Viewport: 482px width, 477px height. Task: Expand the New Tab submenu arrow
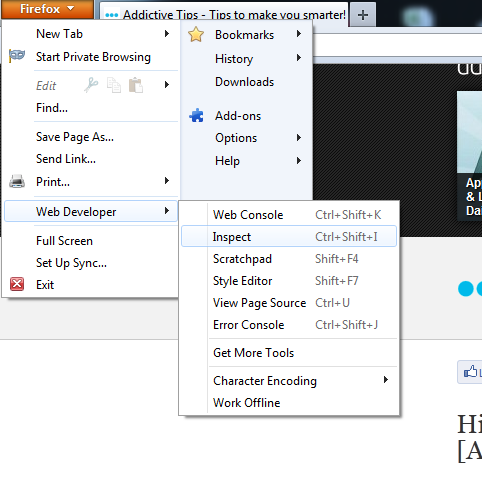[167, 34]
